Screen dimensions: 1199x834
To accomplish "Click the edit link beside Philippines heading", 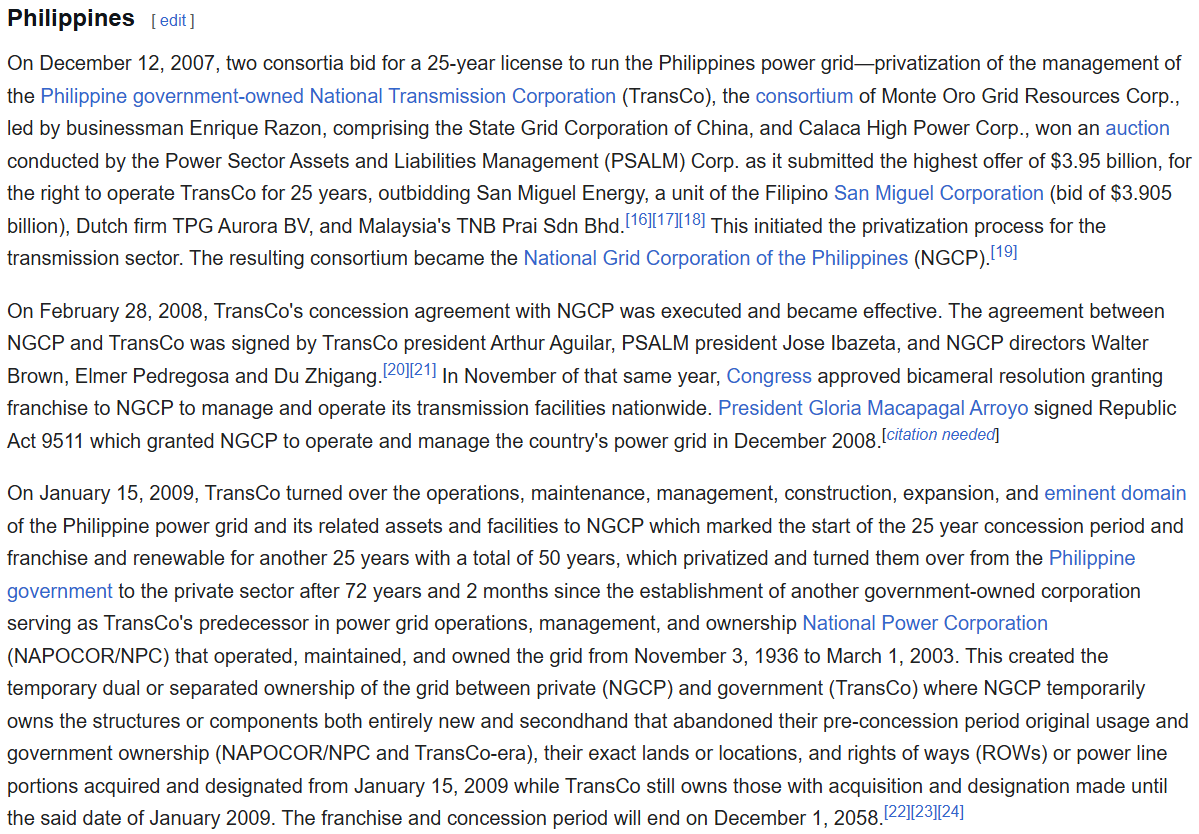I will 173,21.
